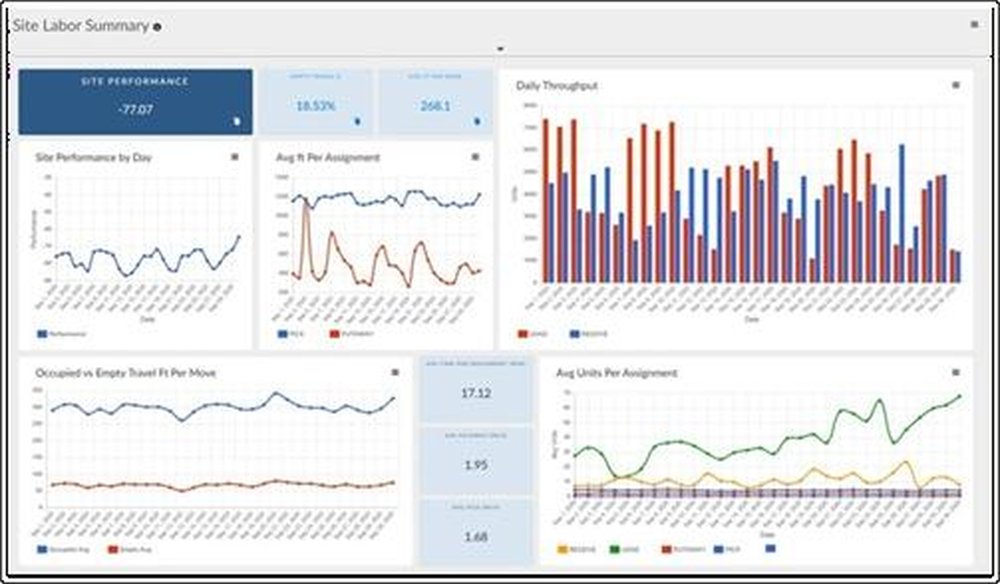1000x584 pixels.
Task: Expand the dropdown arrow under the header
Action: tap(501, 48)
